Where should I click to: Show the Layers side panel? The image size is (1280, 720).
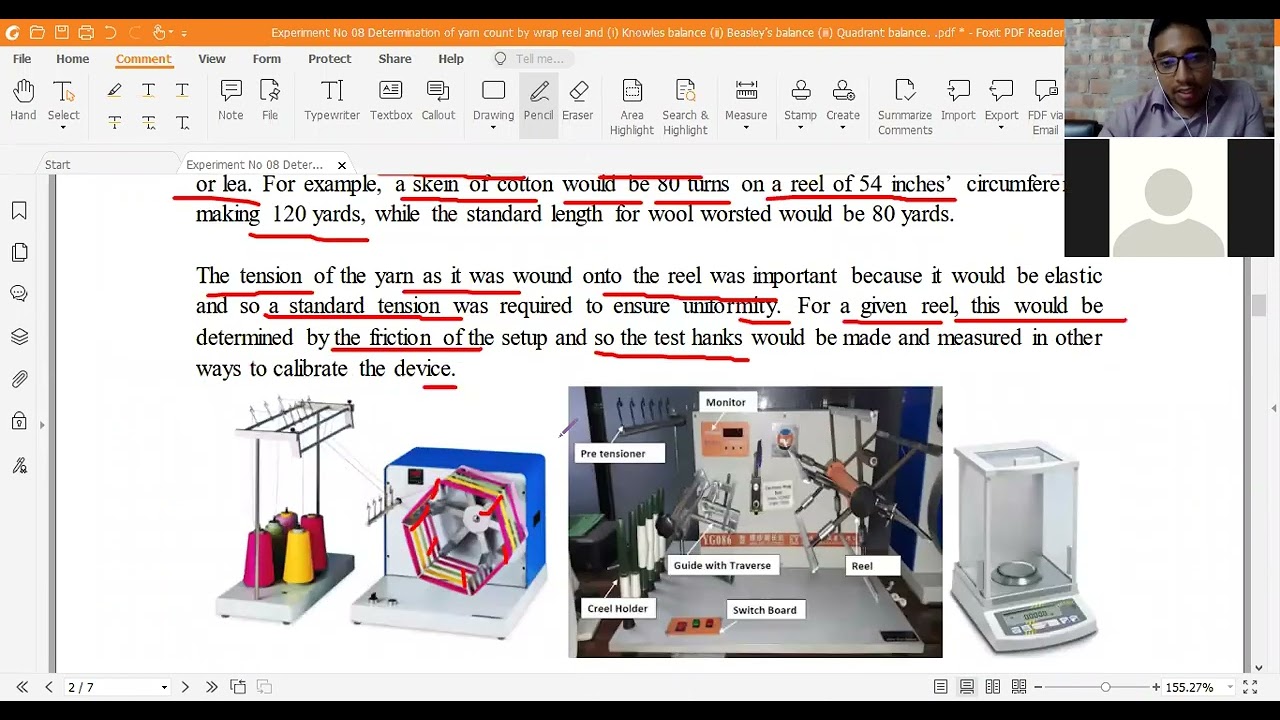coord(19,337)
